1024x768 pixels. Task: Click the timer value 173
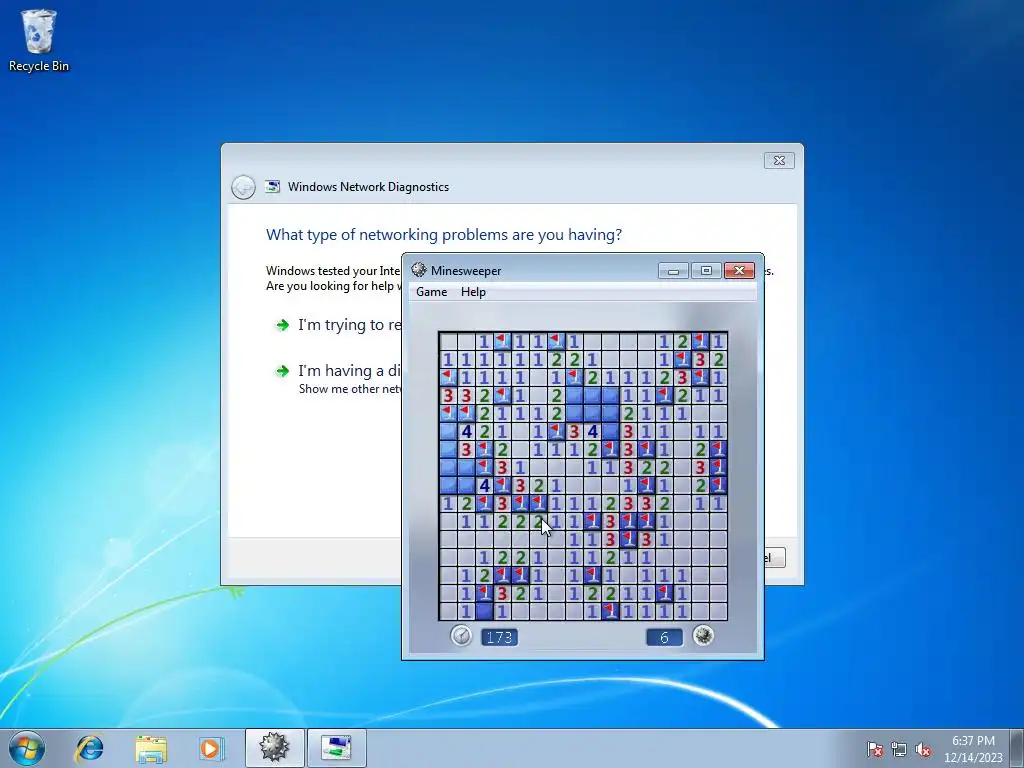[500, 637]
